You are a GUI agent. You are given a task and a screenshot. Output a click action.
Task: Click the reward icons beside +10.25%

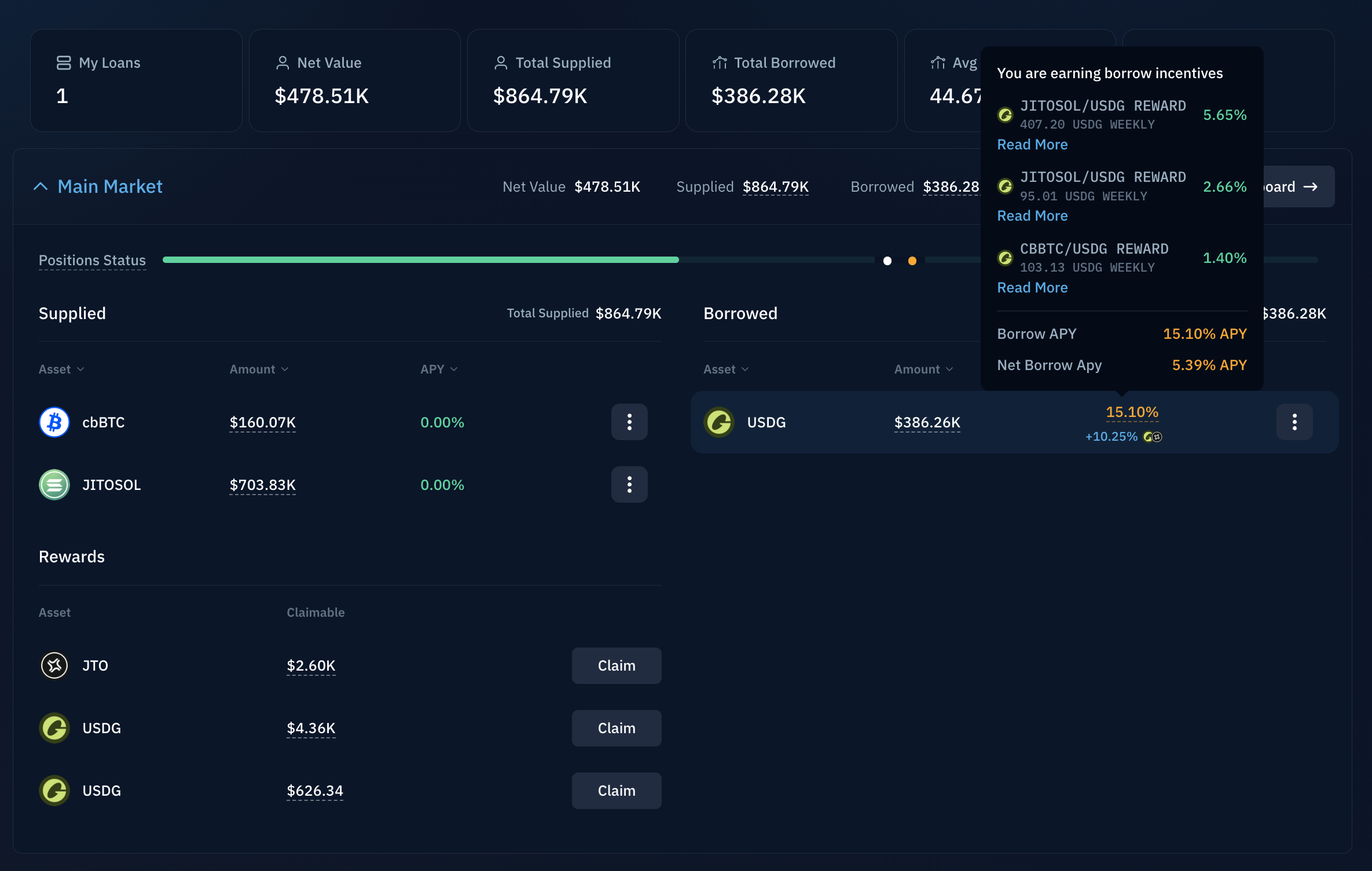pos(1153,437)
